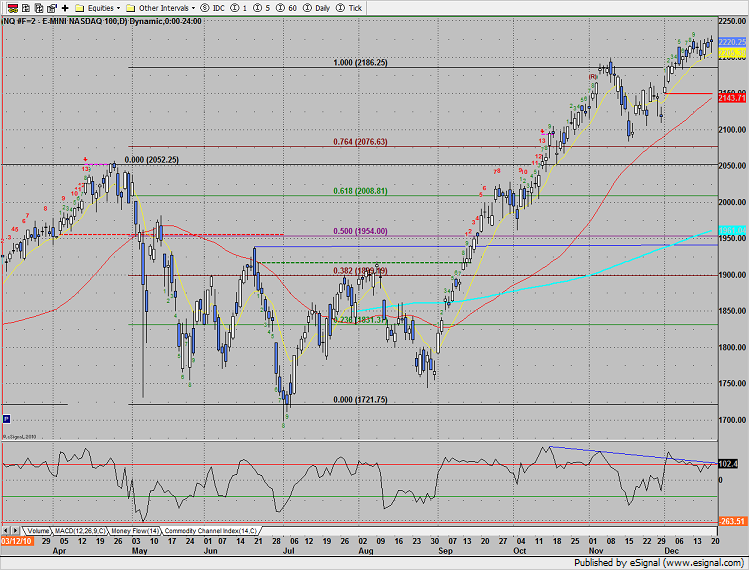
Task: Click the cyan 1961.04 price tag
Action: pos(732,230)
